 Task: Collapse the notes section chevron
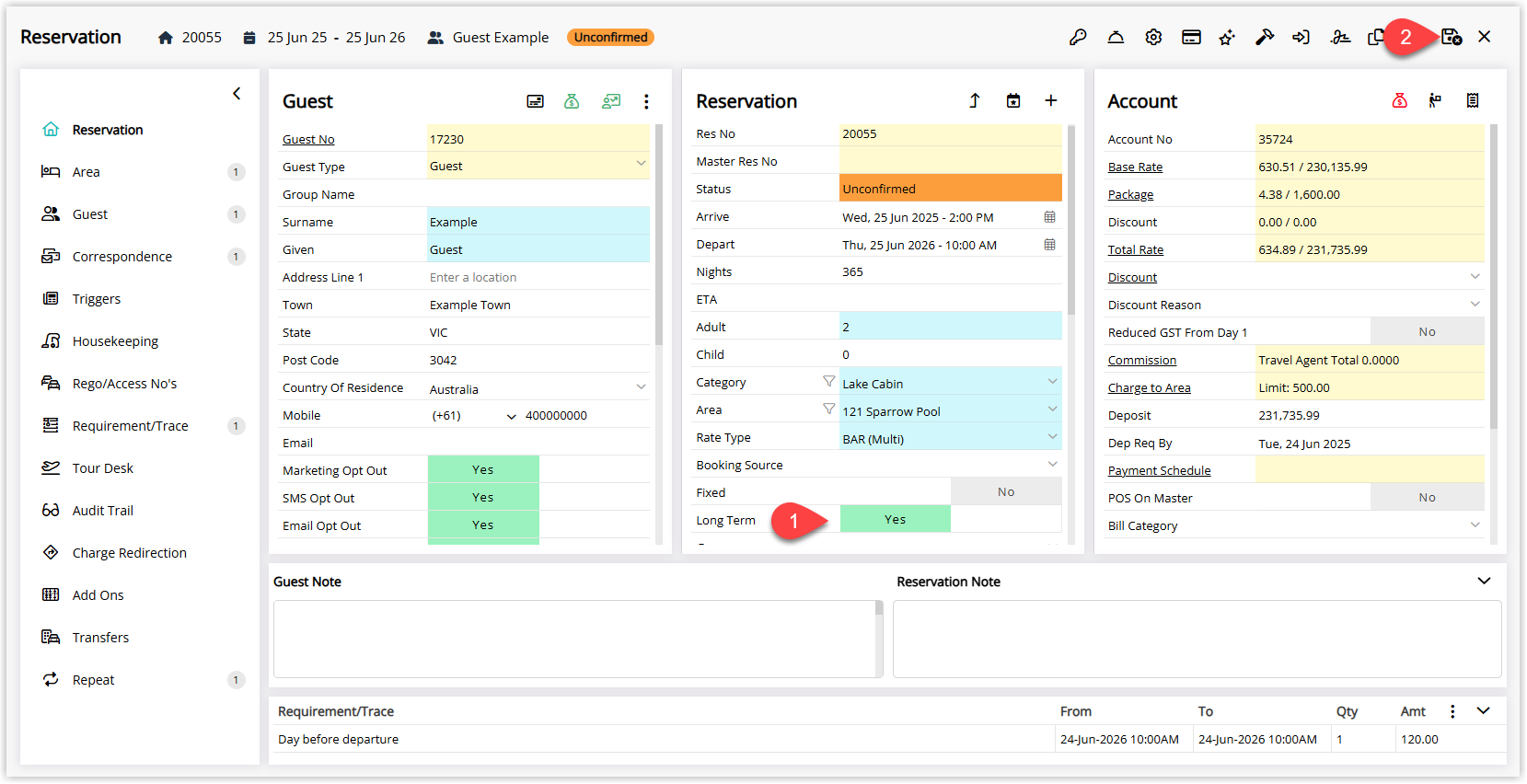[x=1484, y=581]
